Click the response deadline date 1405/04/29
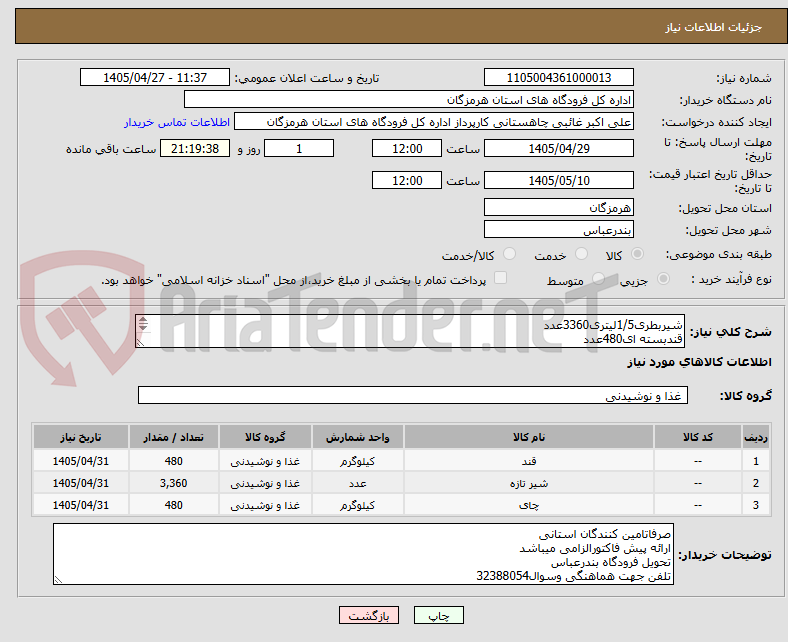 tap(558, 148)
